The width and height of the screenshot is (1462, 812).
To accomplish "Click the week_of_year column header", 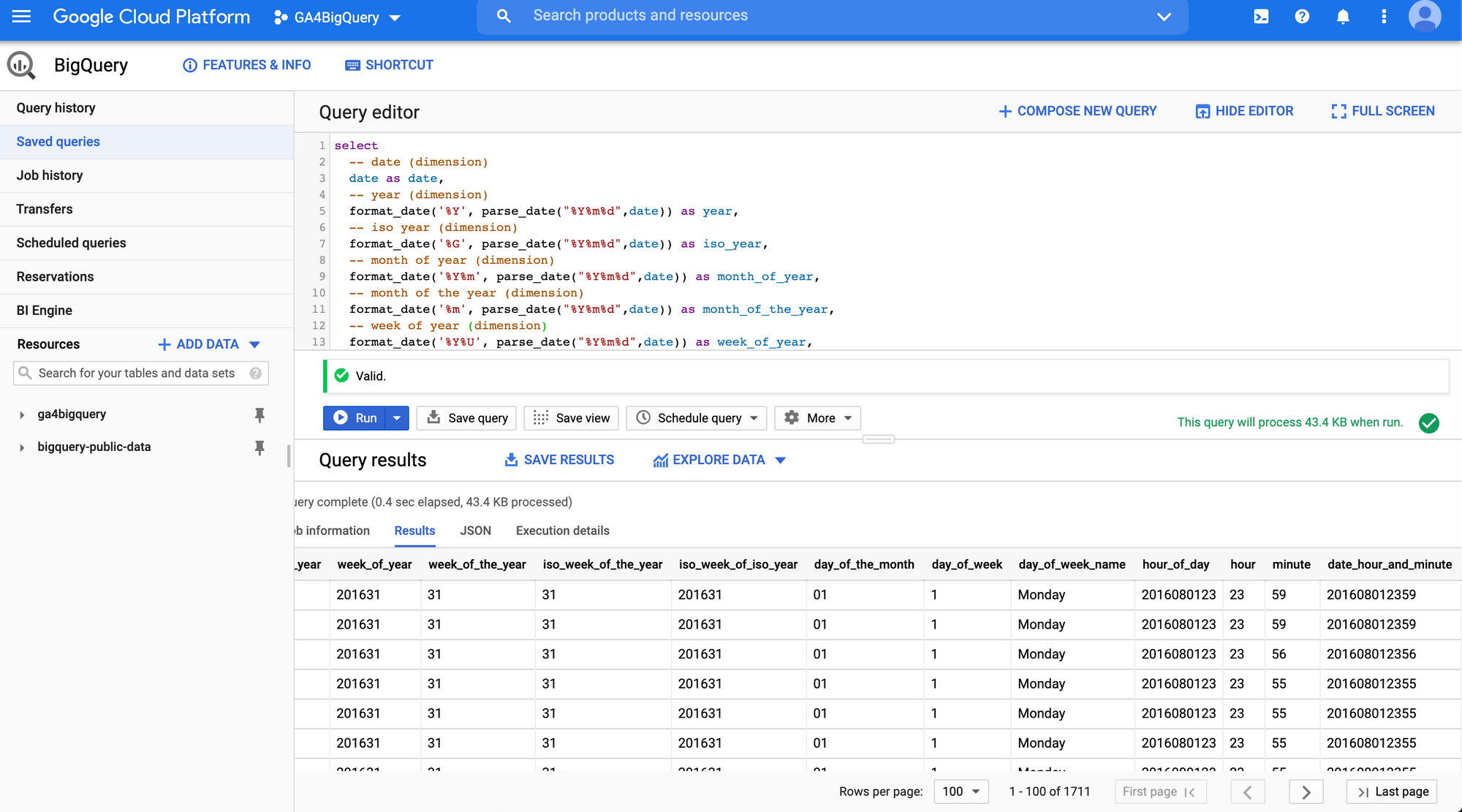I will (x=374, y=564).
